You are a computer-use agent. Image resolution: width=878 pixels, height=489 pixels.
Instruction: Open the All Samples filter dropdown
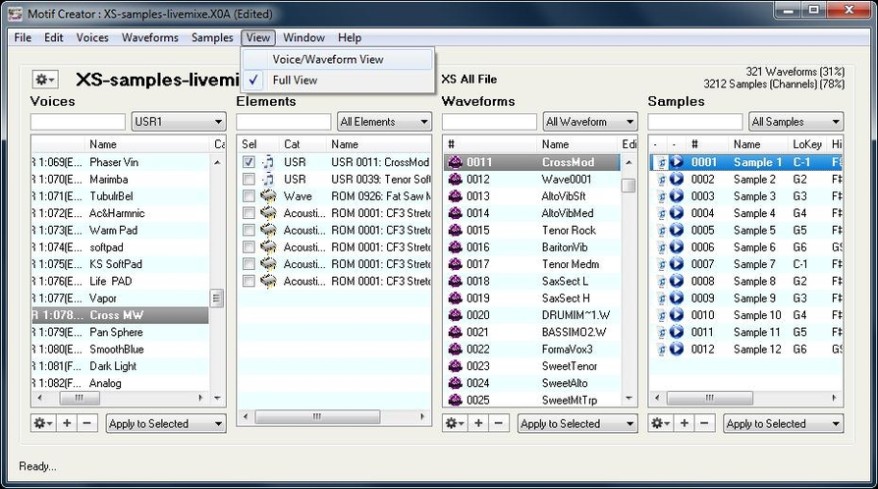(796, 122)
